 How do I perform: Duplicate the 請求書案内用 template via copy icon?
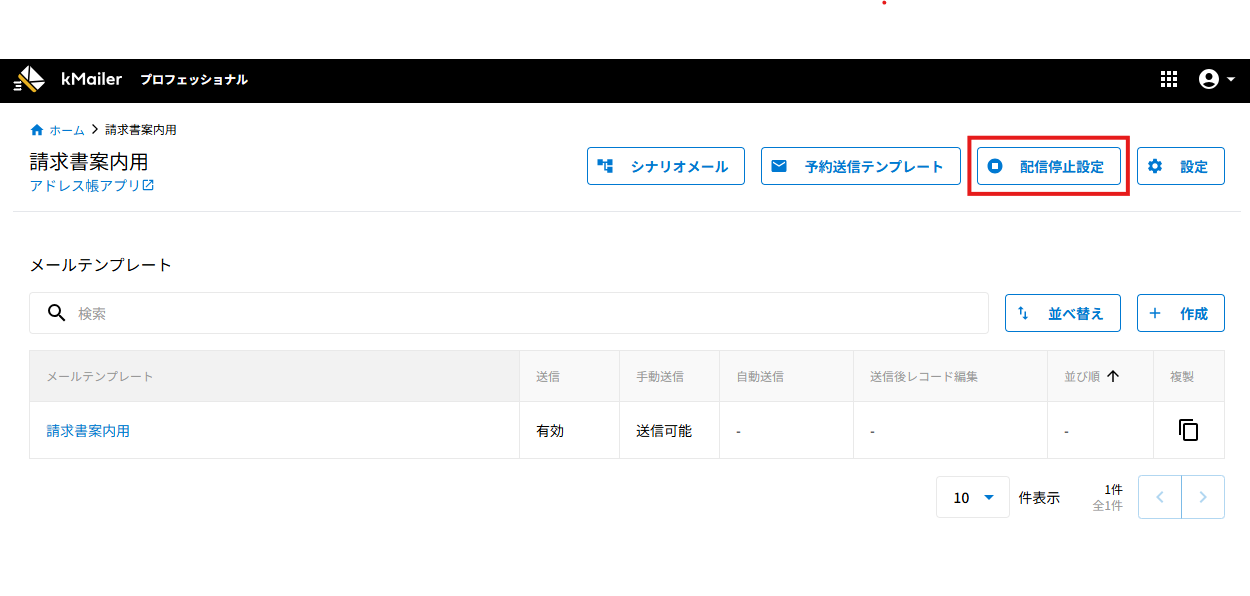coord(1188,431)
